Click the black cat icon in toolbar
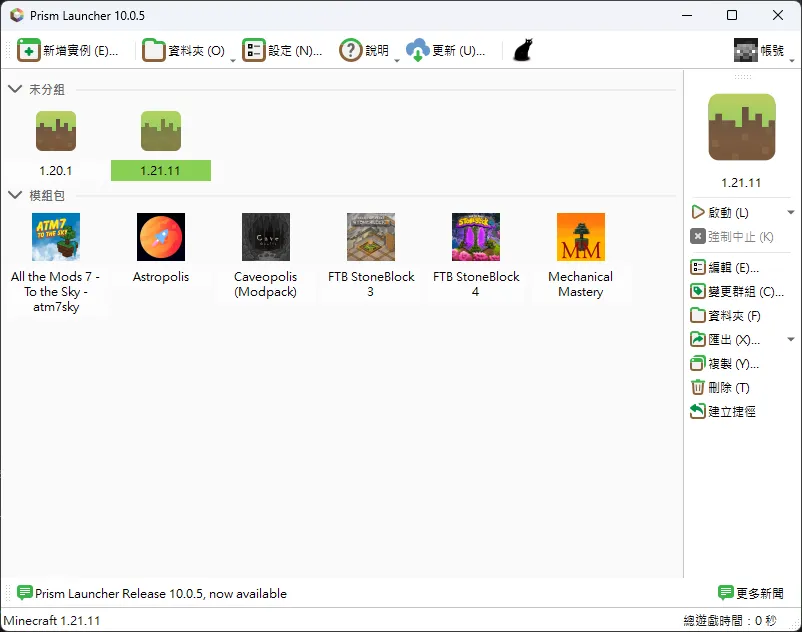 point(522,50)
